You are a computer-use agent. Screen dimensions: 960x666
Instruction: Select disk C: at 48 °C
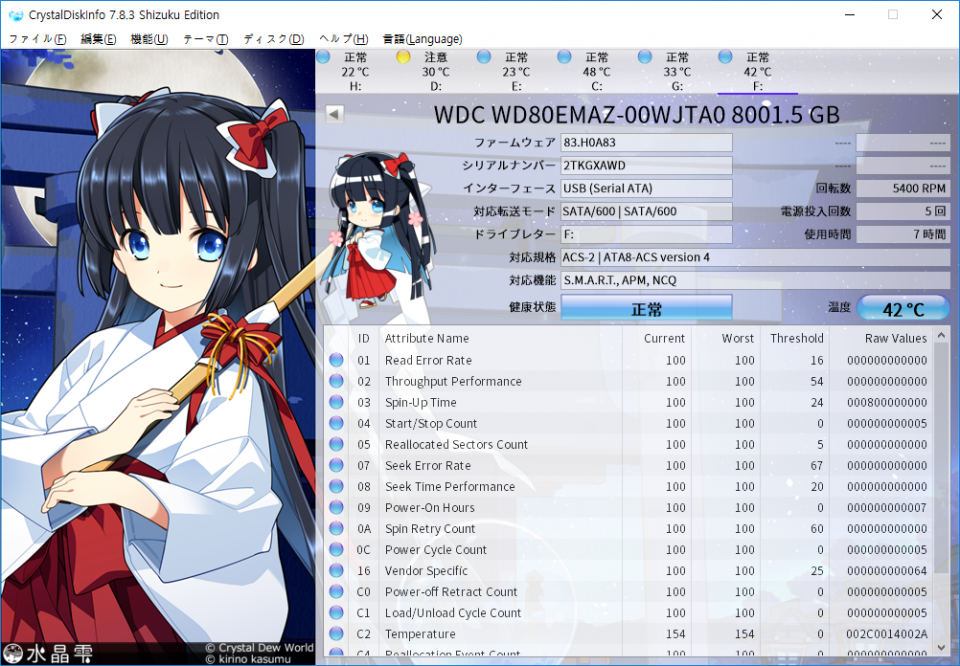point(597,72)
